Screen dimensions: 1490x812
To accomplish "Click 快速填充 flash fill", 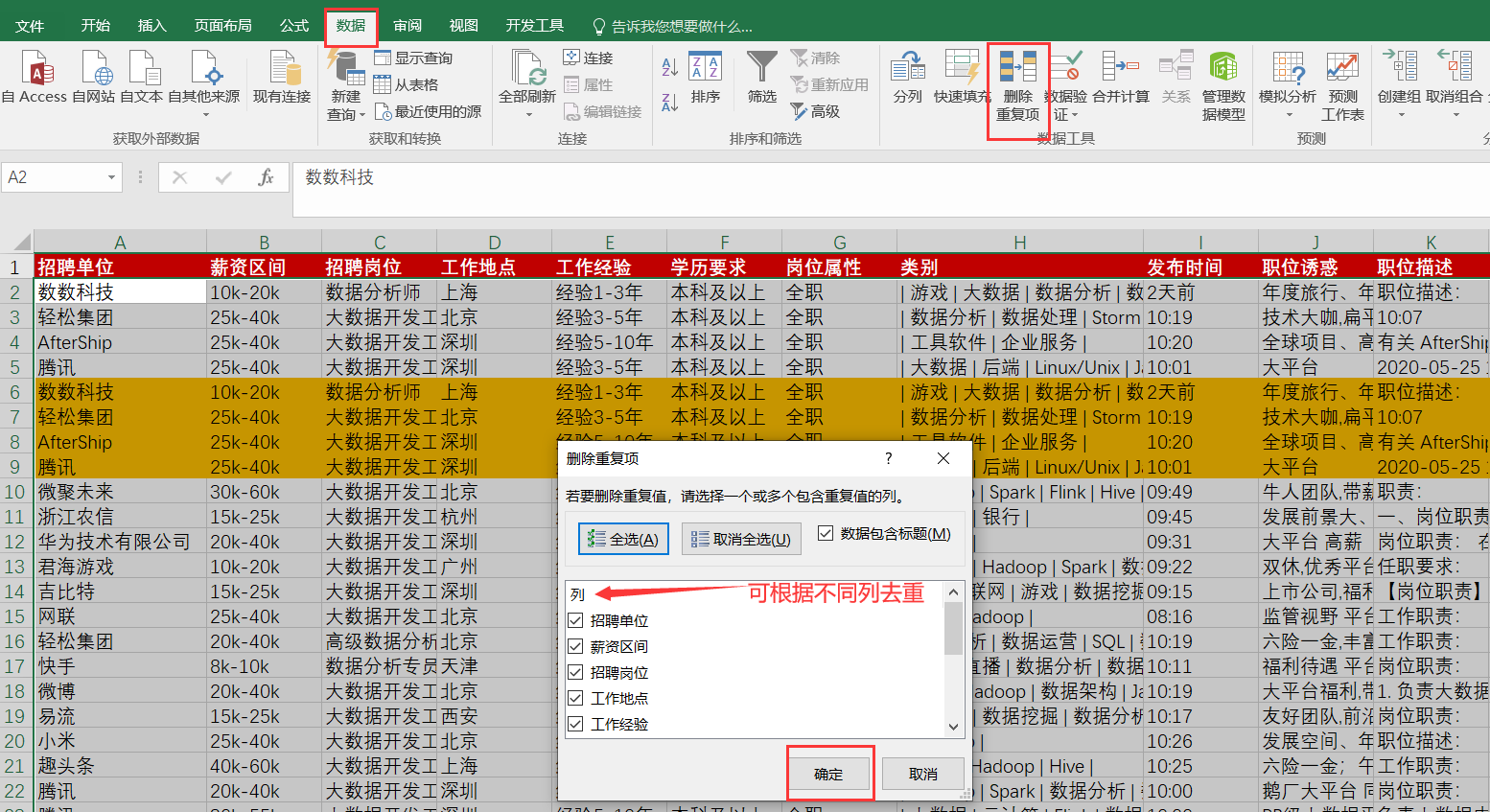I will 962,78.
